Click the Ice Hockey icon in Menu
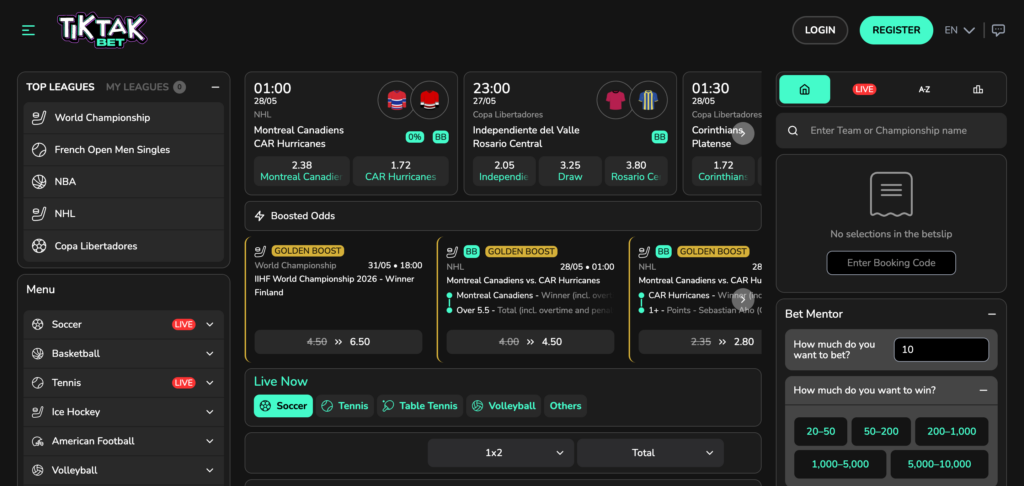The width and height of the screenshot is (1024, 486). pos(37,412)
